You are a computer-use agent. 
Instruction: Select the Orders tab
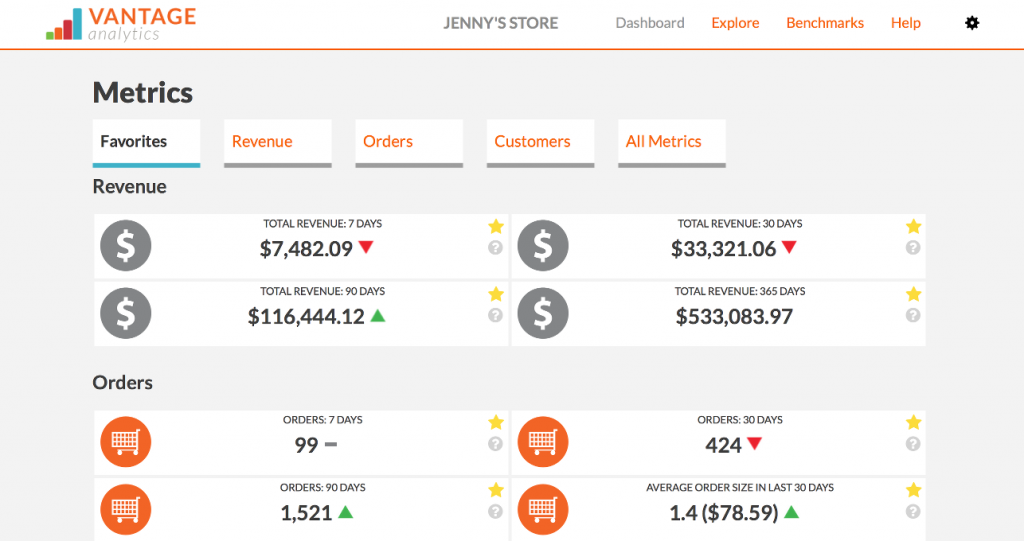click(388, 141)
